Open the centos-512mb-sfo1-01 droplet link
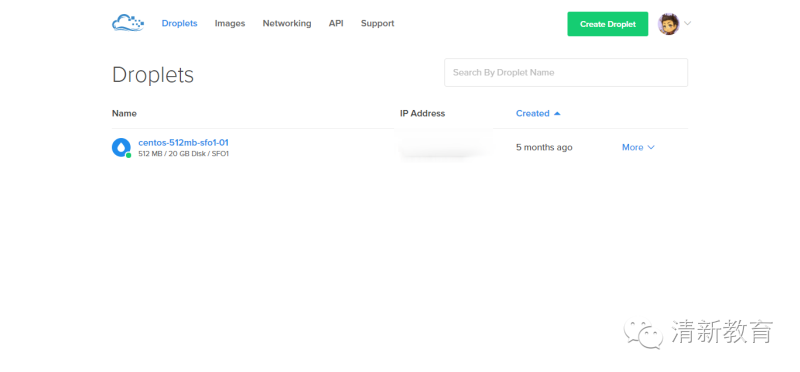This screenshot has width=800, height=372. coord(183,142)
